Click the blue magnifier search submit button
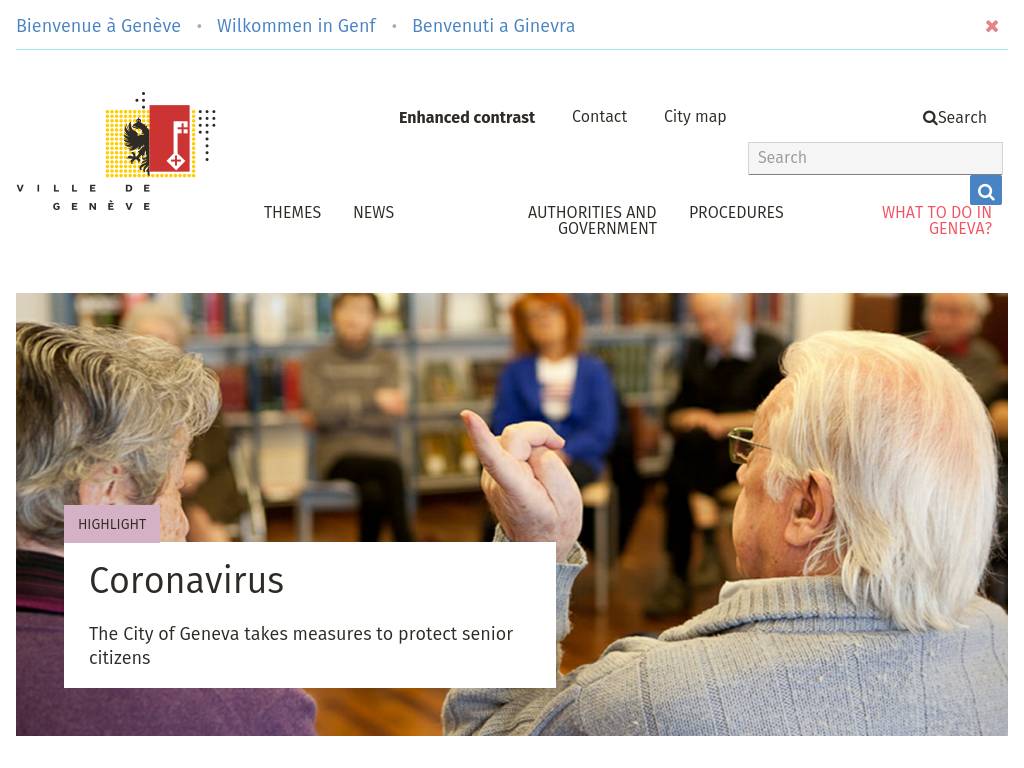The width and height of the screenshot is (1024, 768). coord(985,191)
